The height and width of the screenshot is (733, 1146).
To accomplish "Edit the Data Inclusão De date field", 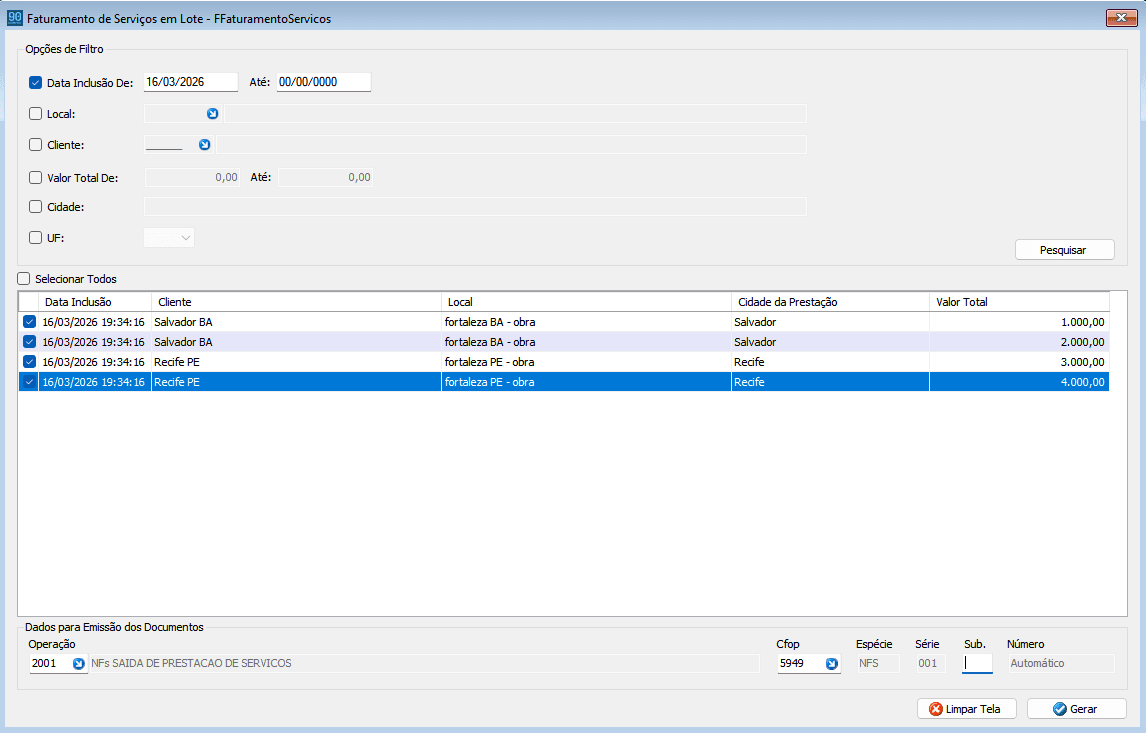I will (x=191, y=82).
